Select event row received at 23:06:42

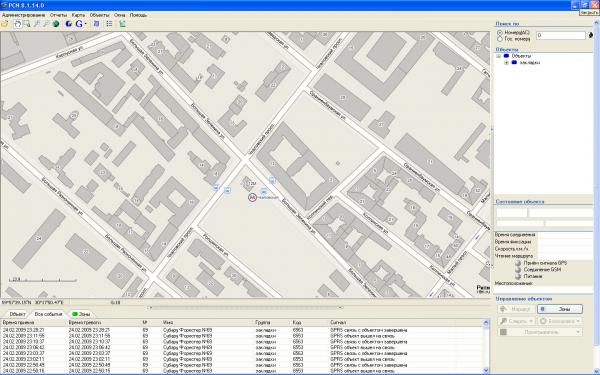tap(242, 347)
